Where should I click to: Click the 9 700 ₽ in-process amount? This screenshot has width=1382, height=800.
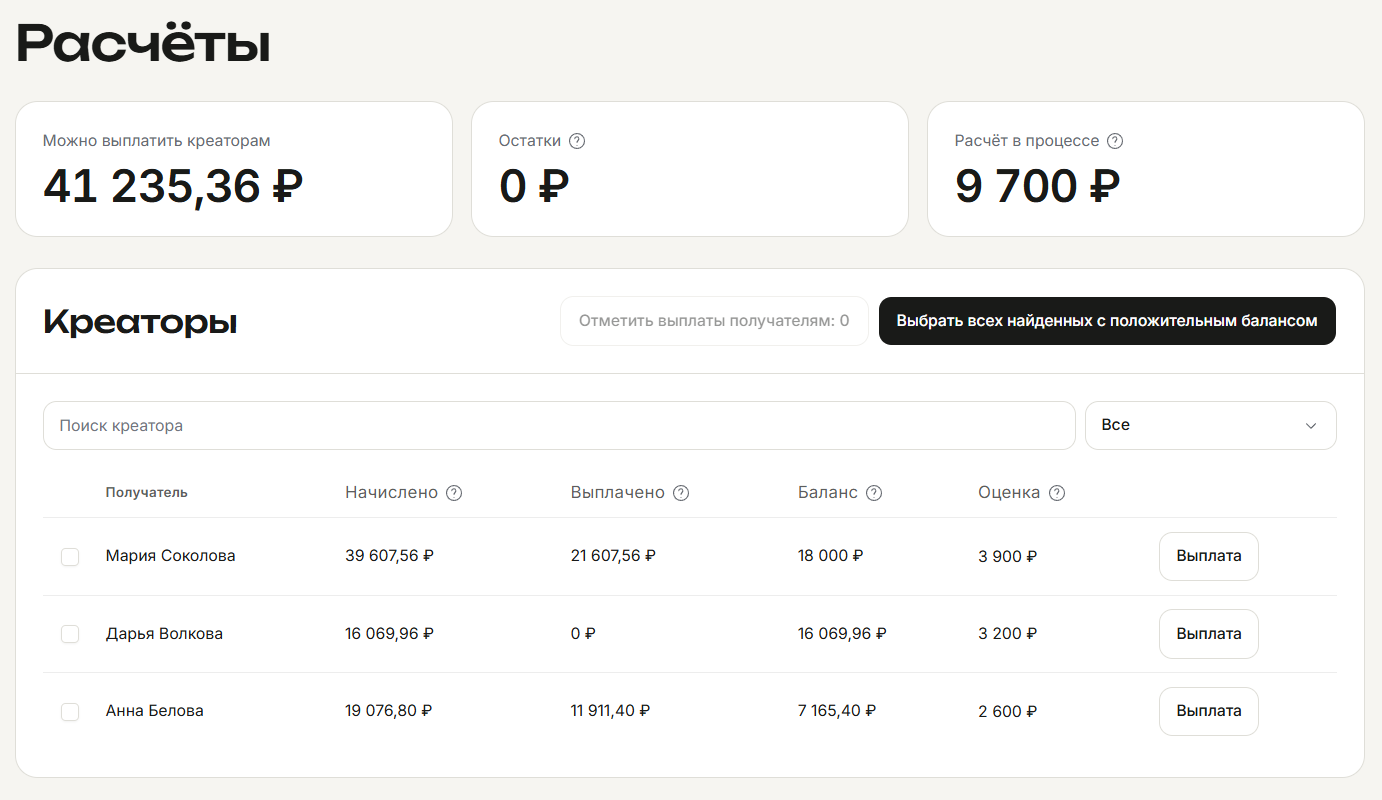click(x=1037, y=186)
